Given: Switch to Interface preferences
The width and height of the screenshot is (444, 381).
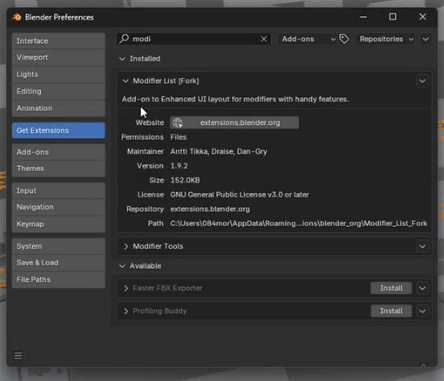Looking at the screenshot, I should 59,41.
